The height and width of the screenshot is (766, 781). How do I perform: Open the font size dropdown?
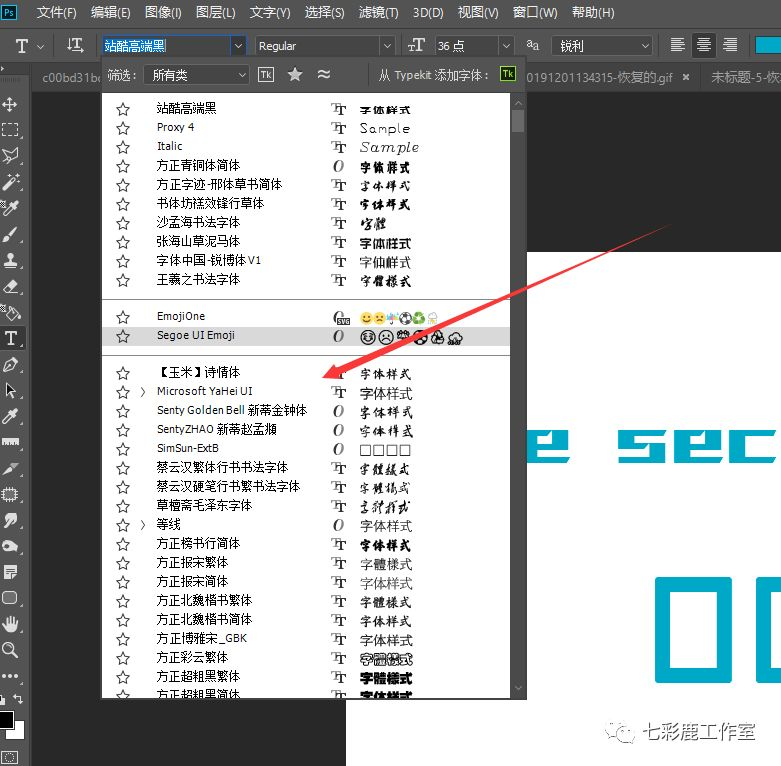click(506, 46)
